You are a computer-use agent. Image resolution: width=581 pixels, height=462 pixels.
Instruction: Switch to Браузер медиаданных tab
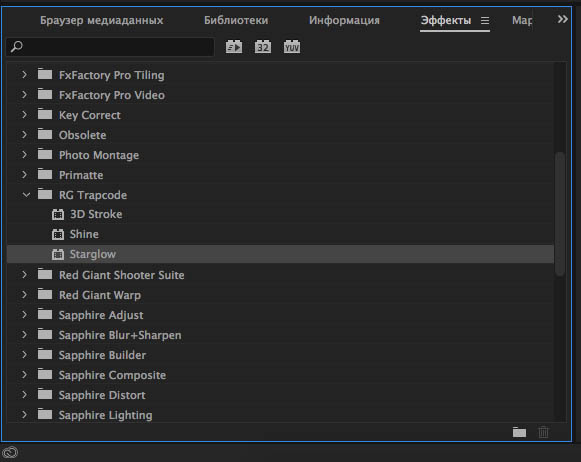(102, 20)
